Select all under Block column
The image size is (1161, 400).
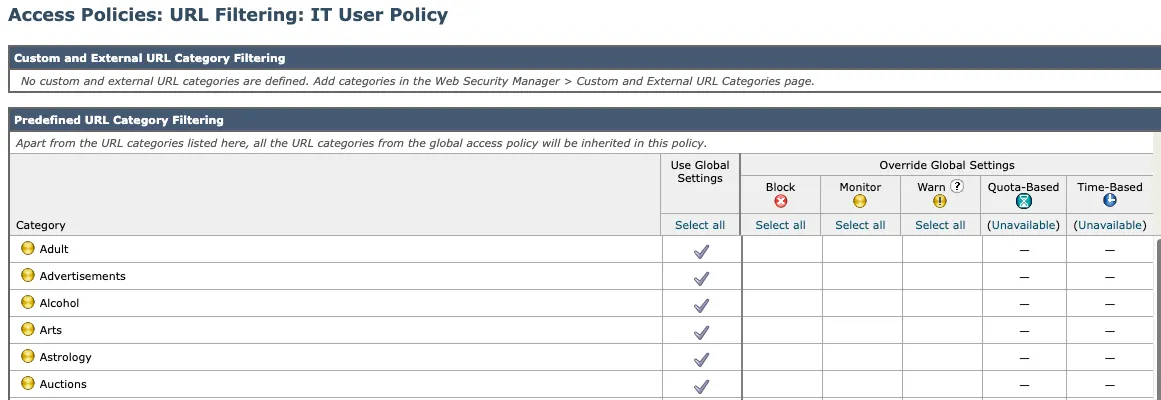[780, 225]
